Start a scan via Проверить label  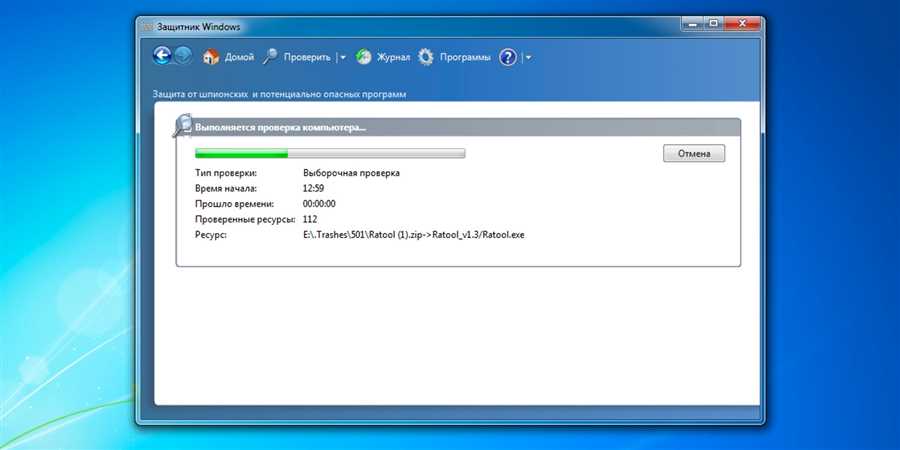tap(307, 57)
